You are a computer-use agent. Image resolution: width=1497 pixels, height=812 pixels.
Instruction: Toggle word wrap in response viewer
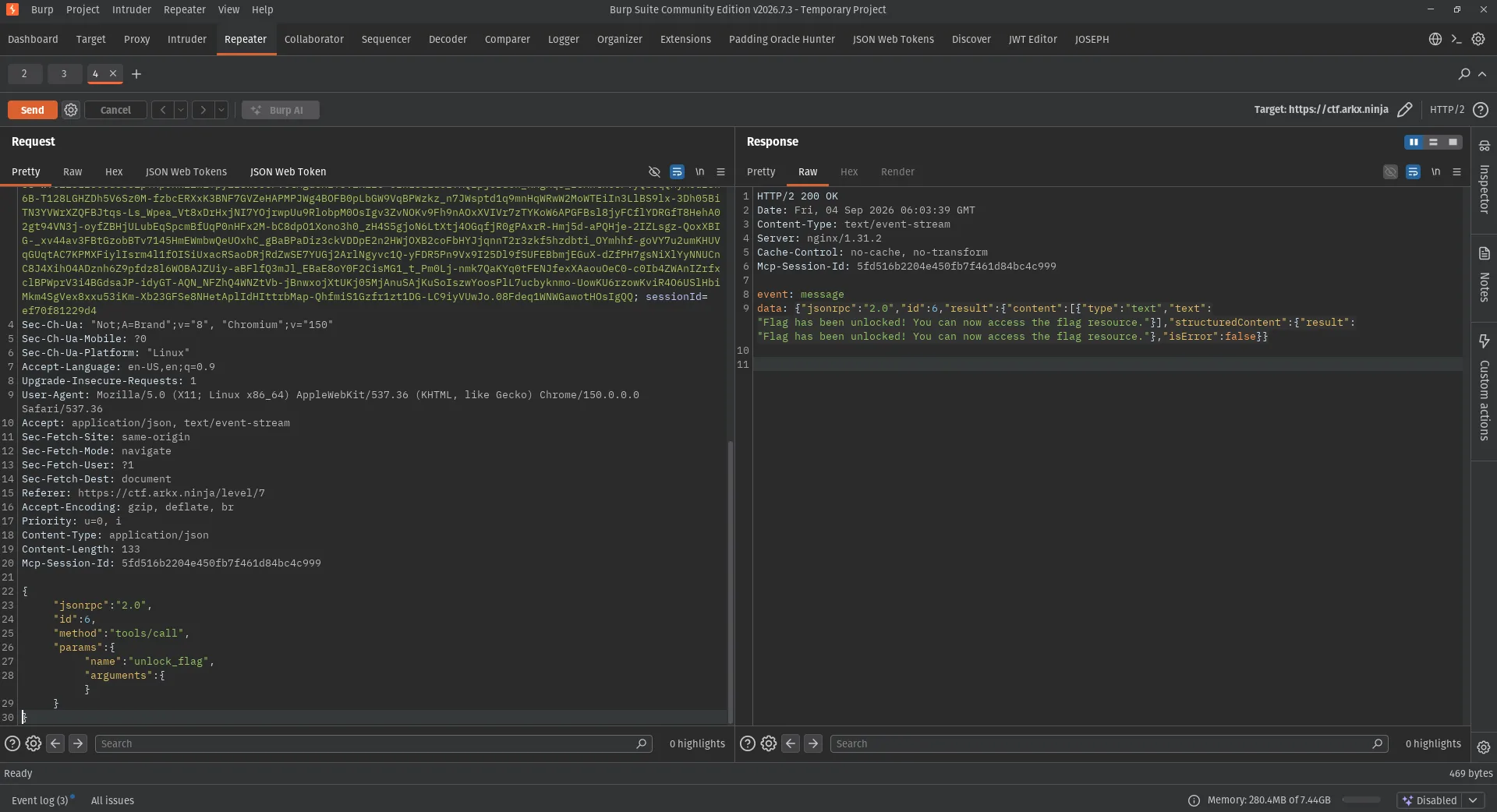pos(1413,171)
